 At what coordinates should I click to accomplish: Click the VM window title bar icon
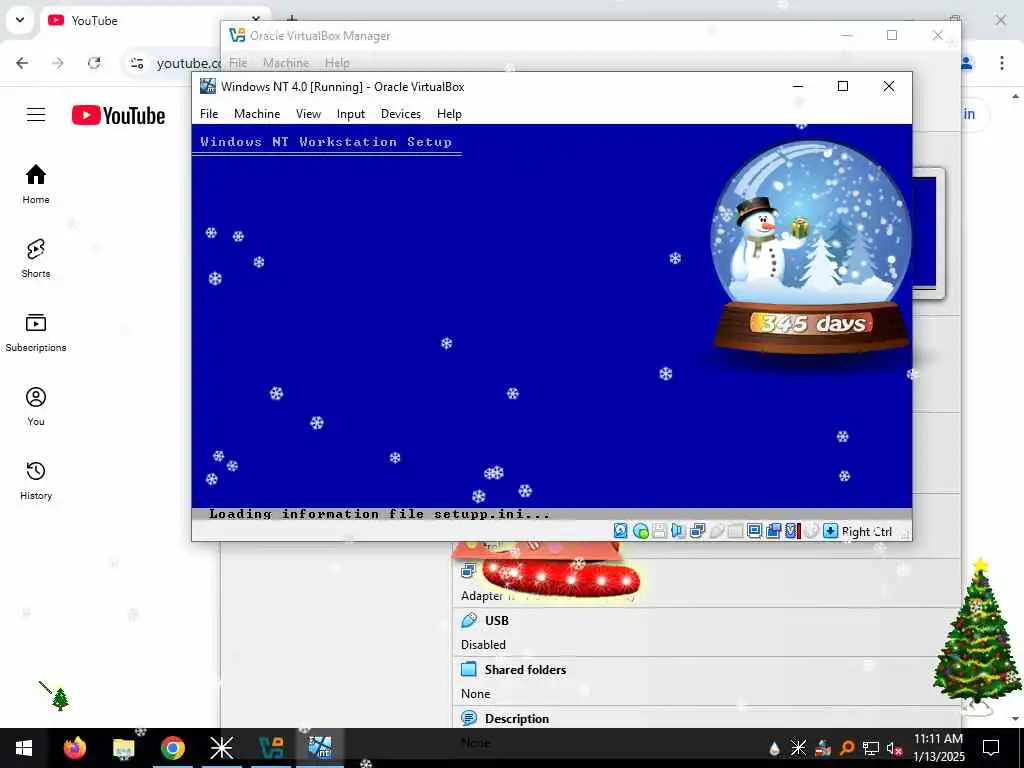coord(208,86)
